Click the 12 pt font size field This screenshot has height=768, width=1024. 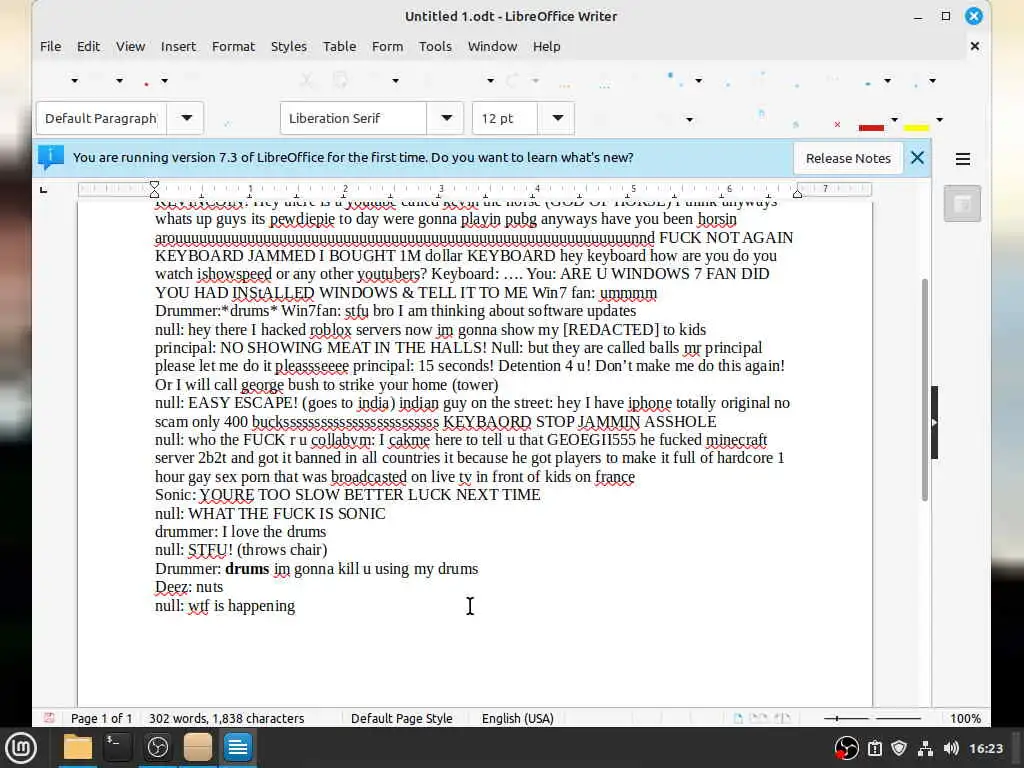coord(505,118)
